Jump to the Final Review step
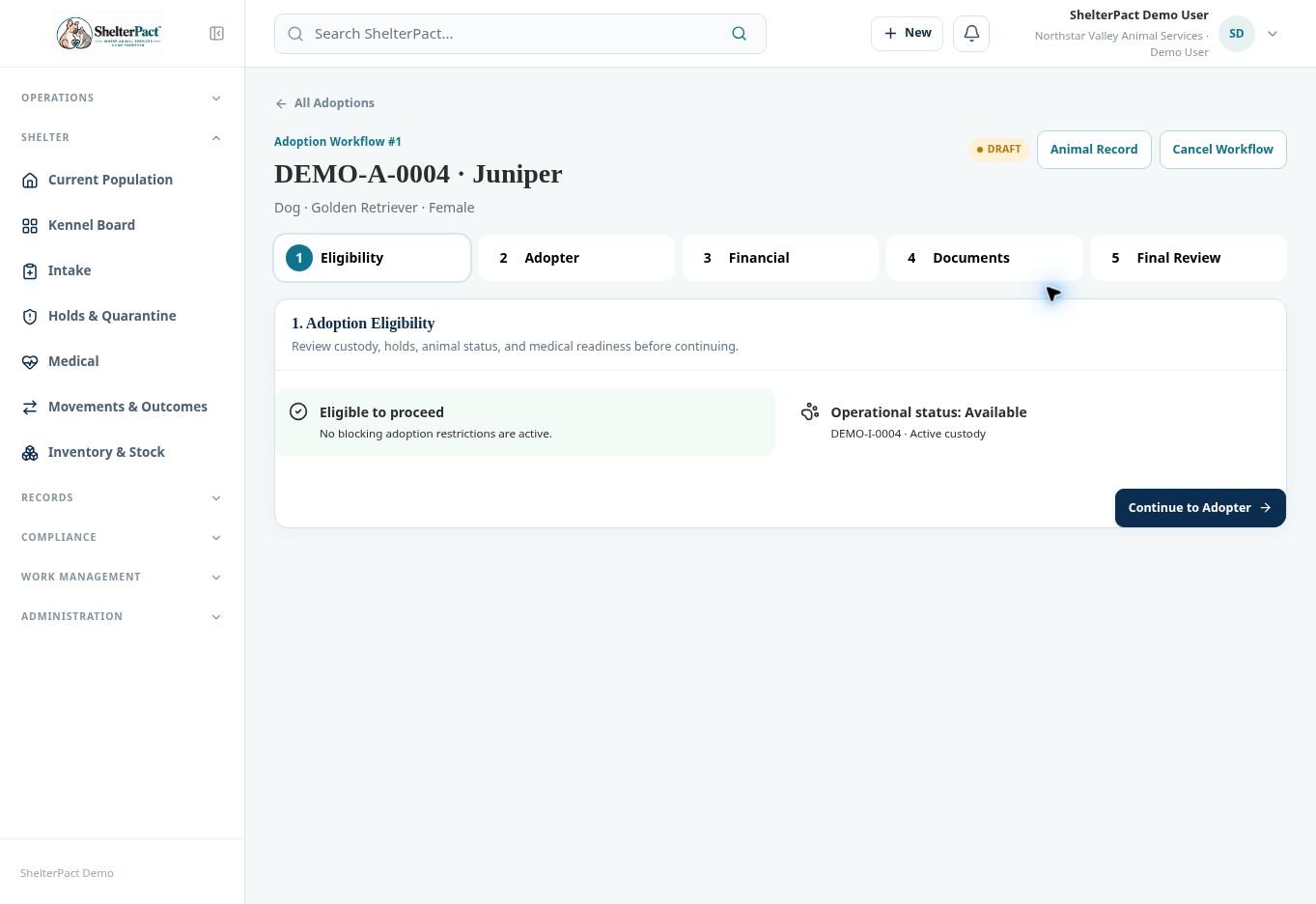The height and width of the screenshot is (904, 1316). coord(1189,258)
